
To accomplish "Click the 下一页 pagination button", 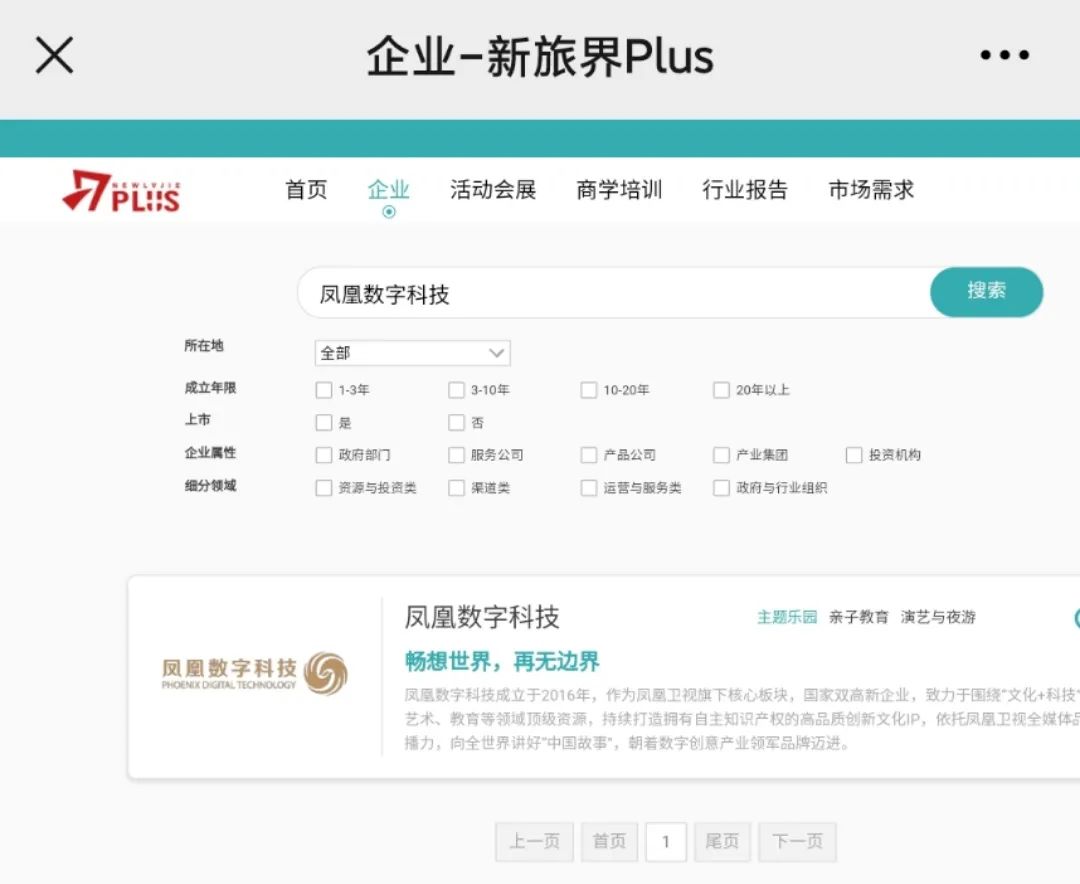I will (x=797, y=842).
